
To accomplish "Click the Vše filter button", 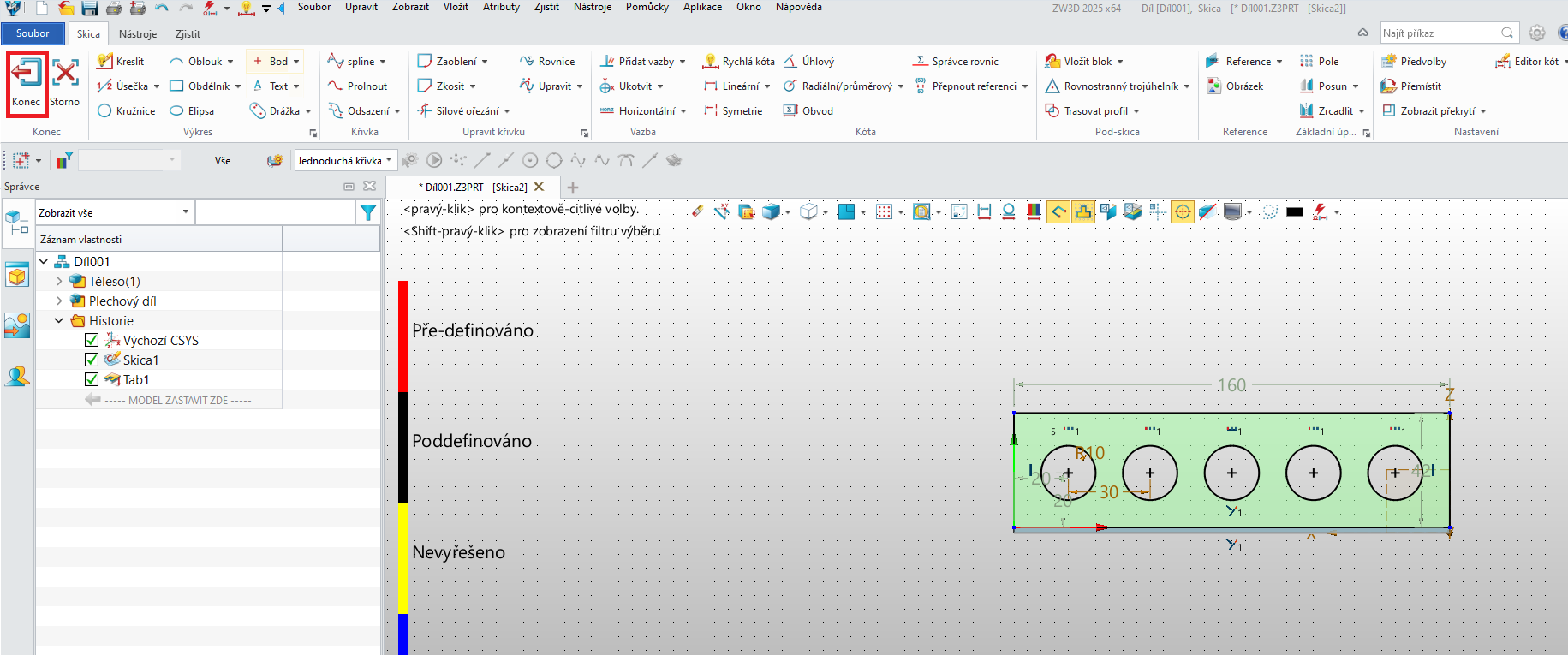I will point(223,161).
